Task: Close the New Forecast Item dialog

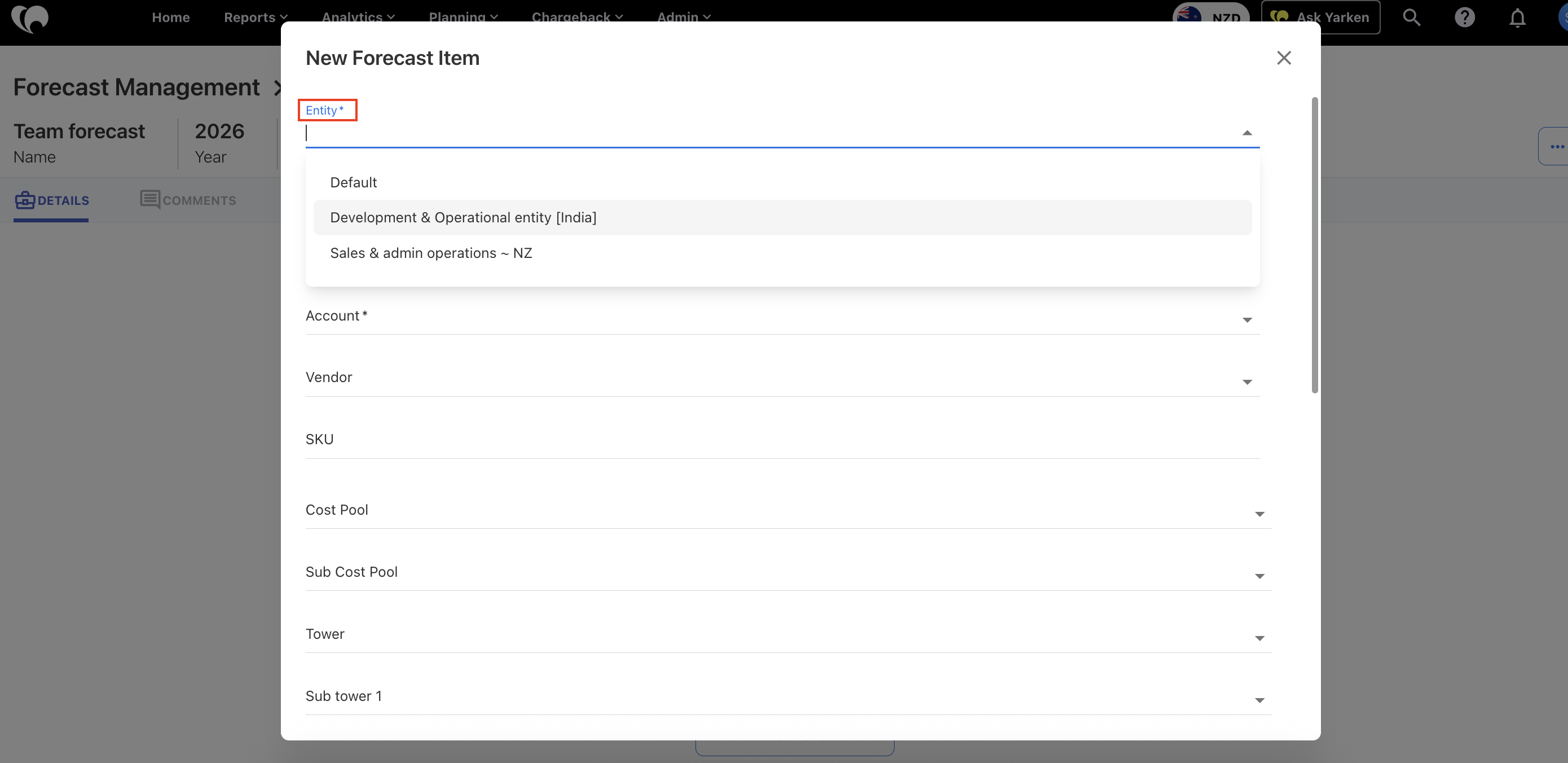Action: pos(1283,58)
